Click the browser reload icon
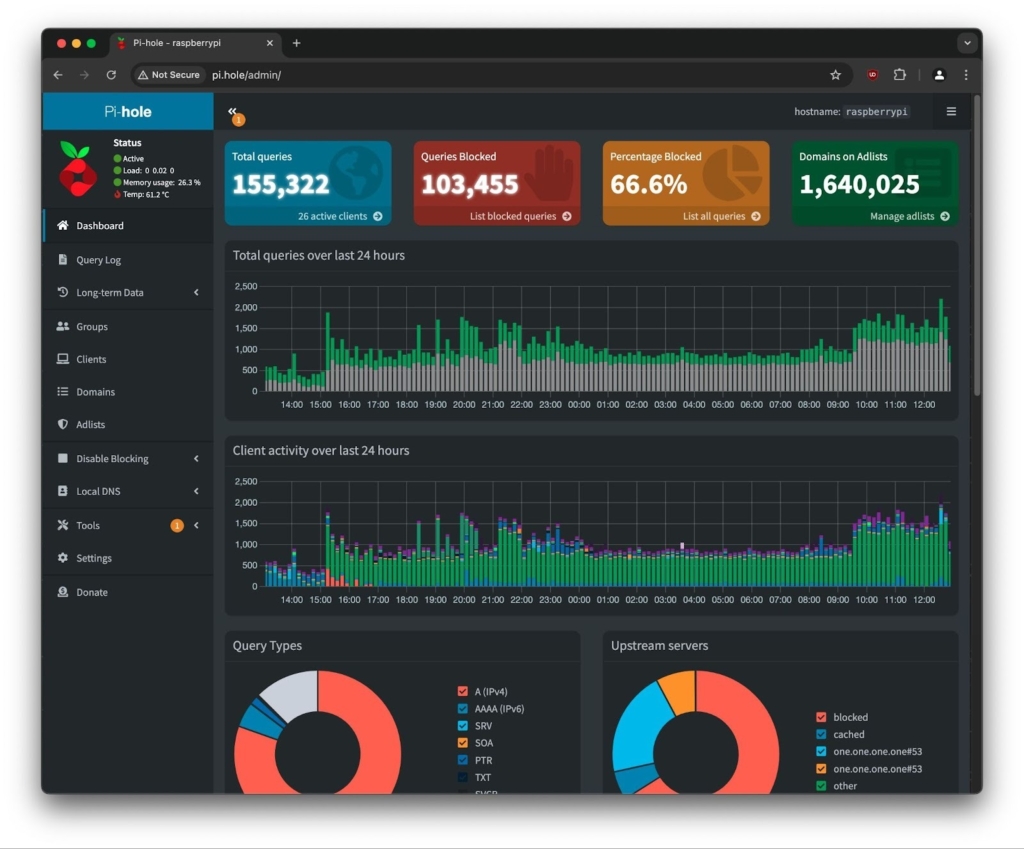1024x849 pixels. 111,75
